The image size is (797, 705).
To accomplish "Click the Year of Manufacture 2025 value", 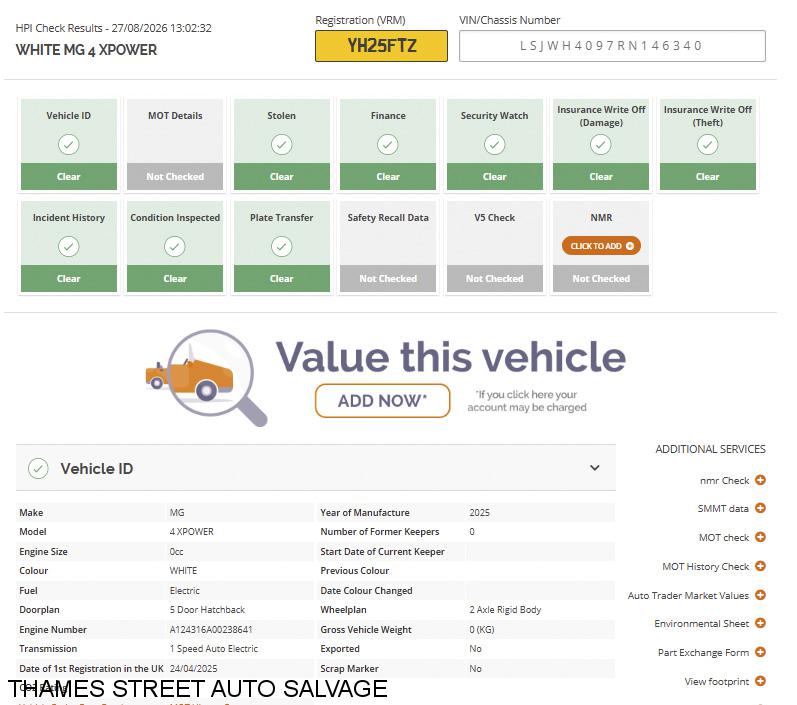I will (x=479, y=512).
